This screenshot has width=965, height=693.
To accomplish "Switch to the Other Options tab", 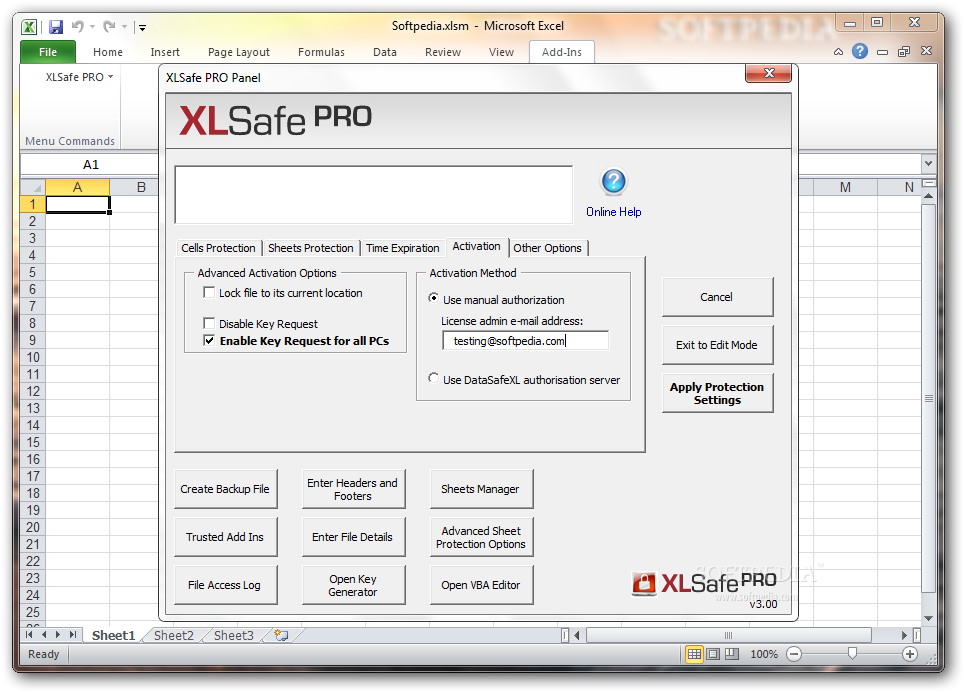I will coord(547,248).
